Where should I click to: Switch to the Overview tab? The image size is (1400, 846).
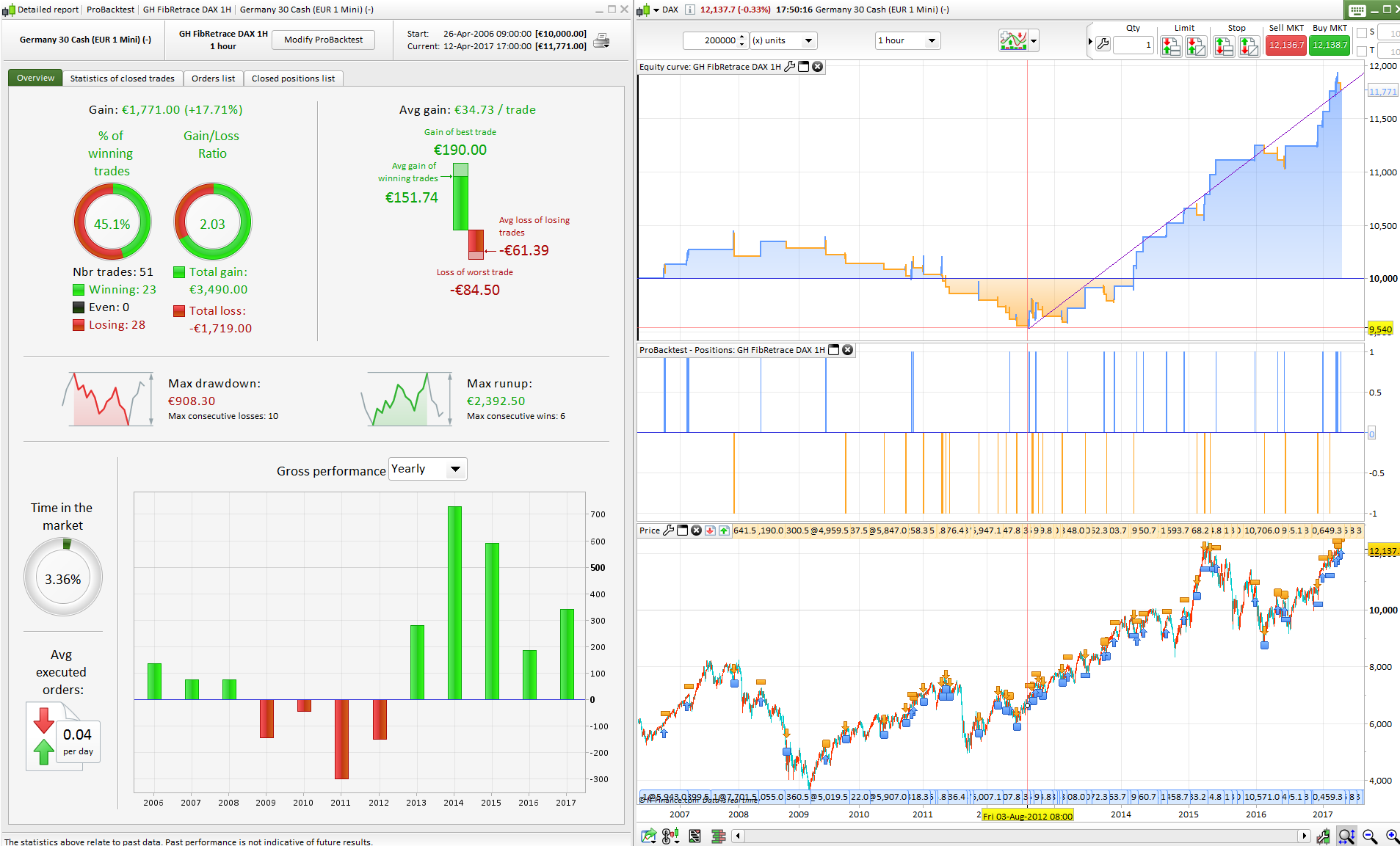click(35, 78)
